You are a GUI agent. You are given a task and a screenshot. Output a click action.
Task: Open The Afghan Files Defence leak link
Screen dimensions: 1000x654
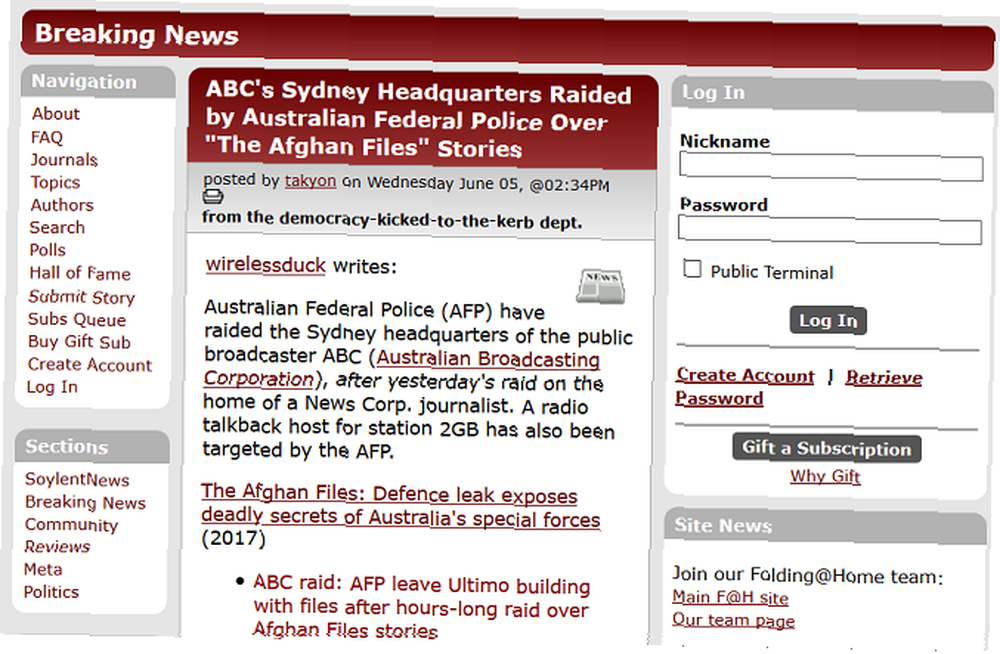pos(401,505)
